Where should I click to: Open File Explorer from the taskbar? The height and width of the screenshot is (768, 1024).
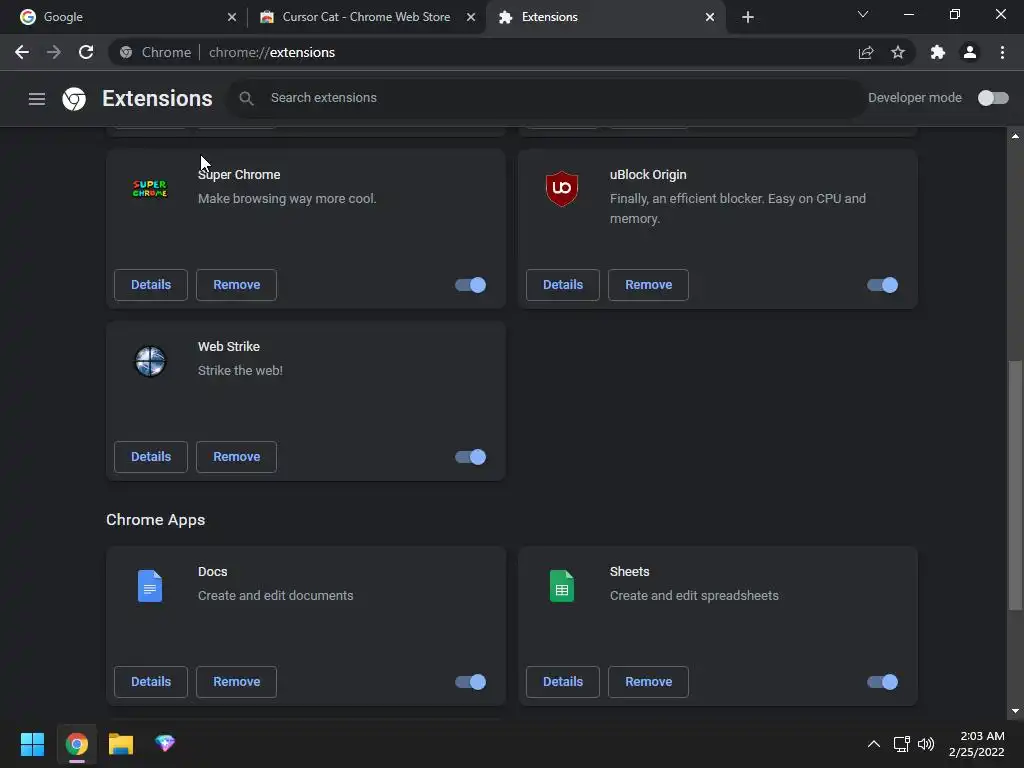(x=121, y=744)
